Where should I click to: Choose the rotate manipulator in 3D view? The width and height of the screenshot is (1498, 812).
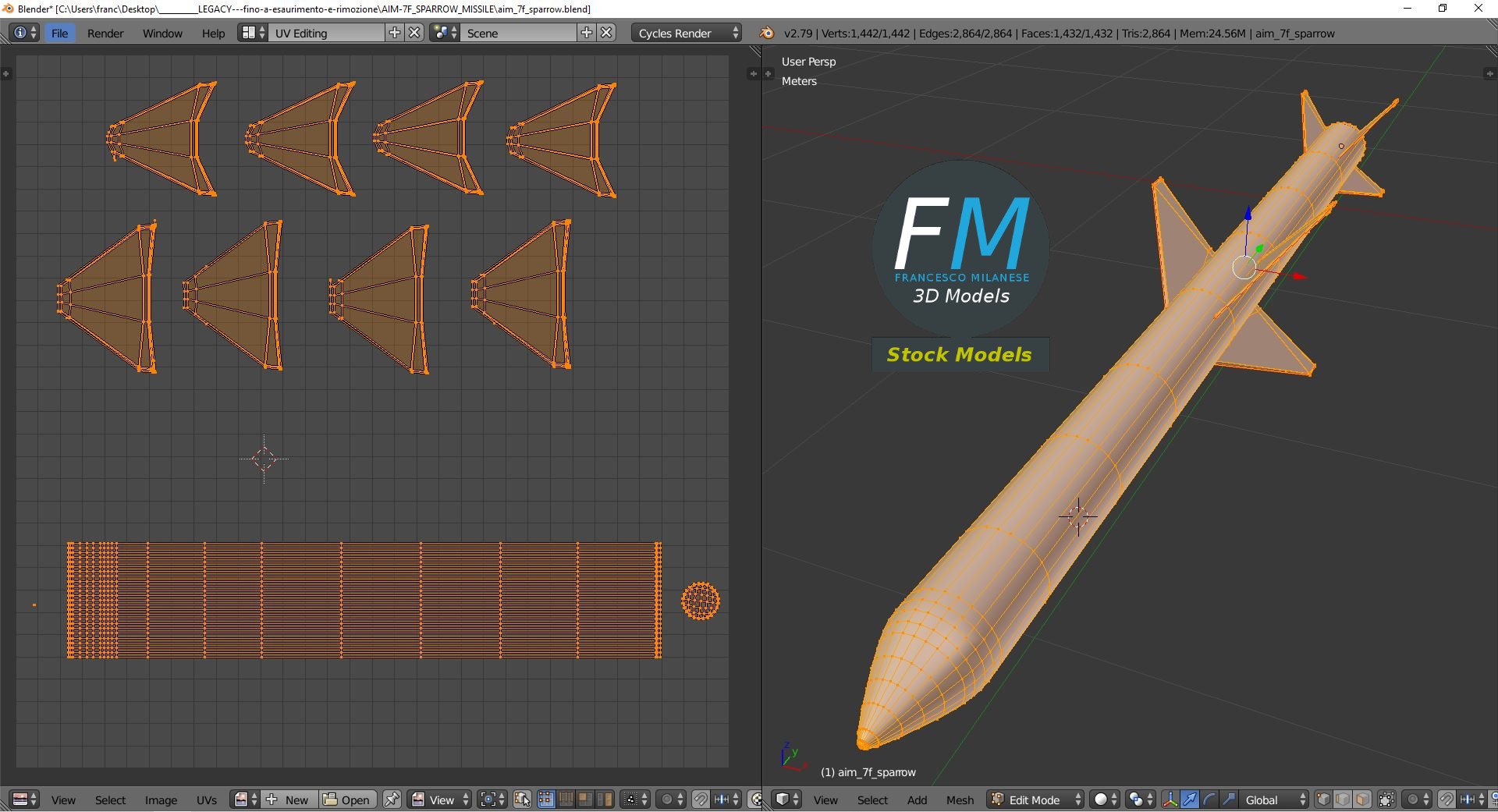1209,800
